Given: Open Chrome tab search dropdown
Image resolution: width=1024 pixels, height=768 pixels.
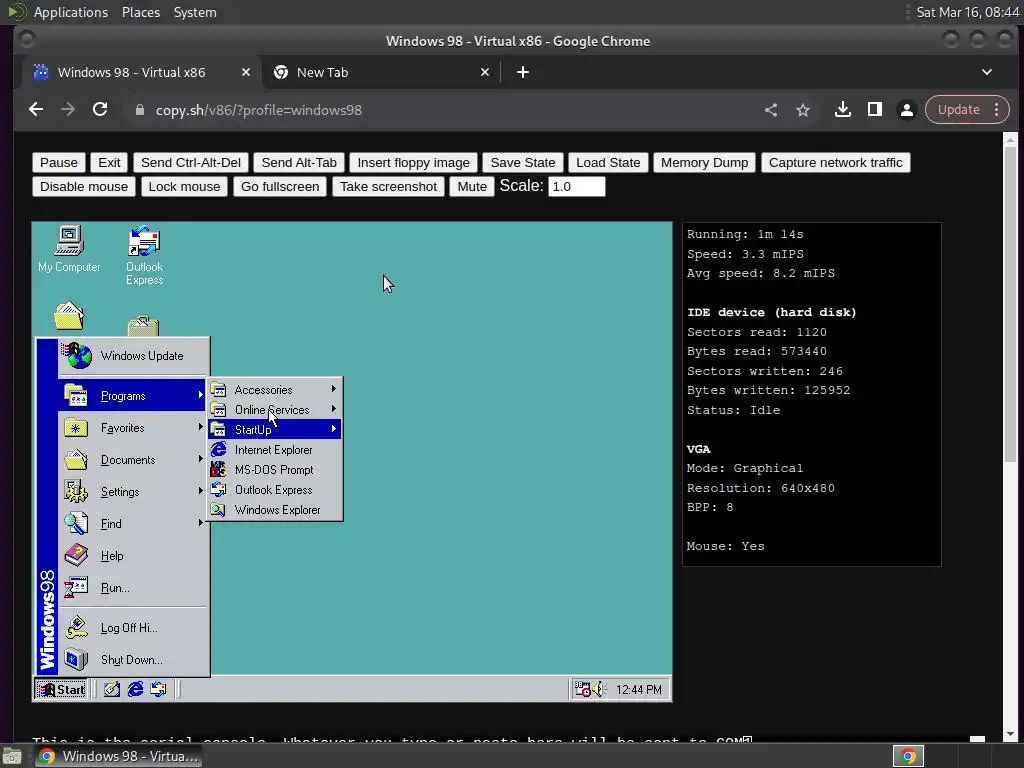Looking at the screenshot, I should tap(987, 72).
